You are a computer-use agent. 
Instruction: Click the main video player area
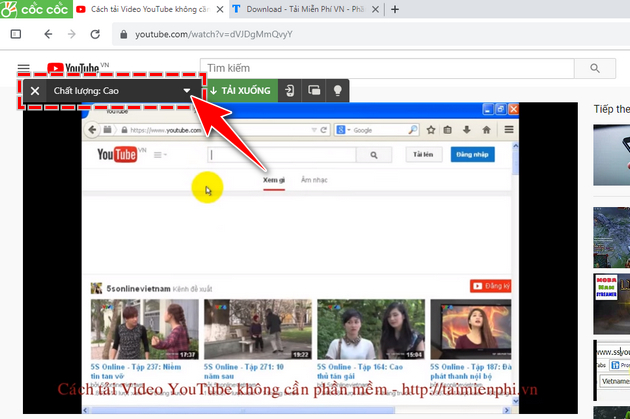300,258
